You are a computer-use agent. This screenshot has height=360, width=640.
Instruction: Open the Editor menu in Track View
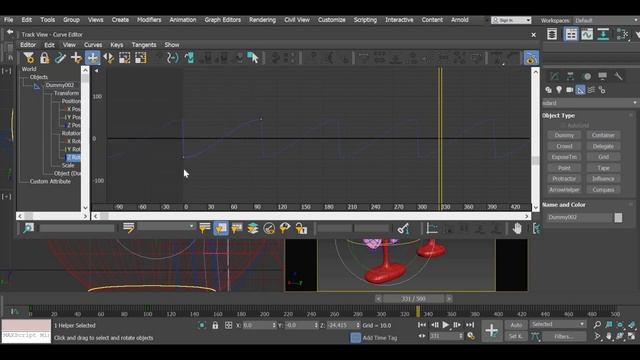click(28, 44)
